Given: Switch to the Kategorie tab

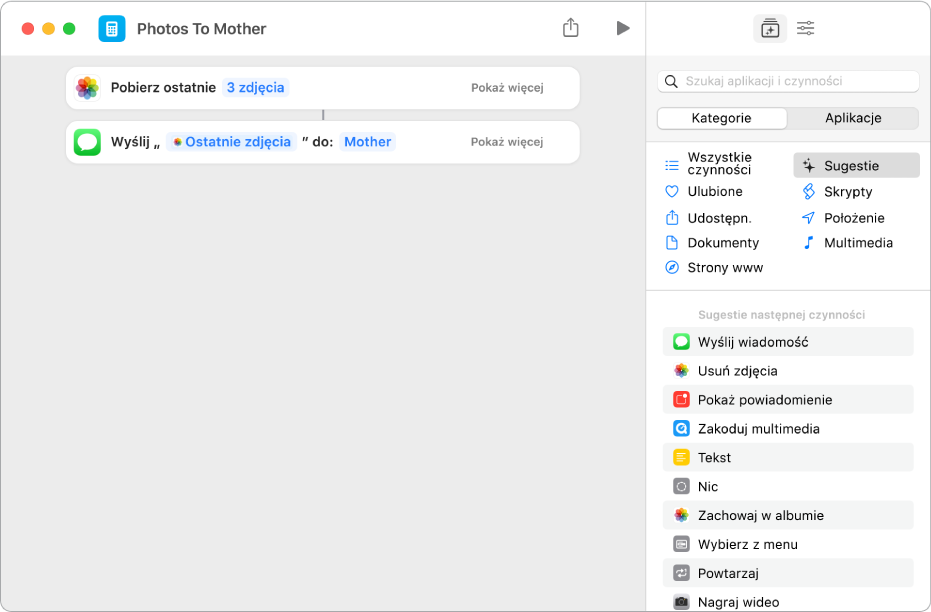Looking at the screenshot, I should pos(722,118).
